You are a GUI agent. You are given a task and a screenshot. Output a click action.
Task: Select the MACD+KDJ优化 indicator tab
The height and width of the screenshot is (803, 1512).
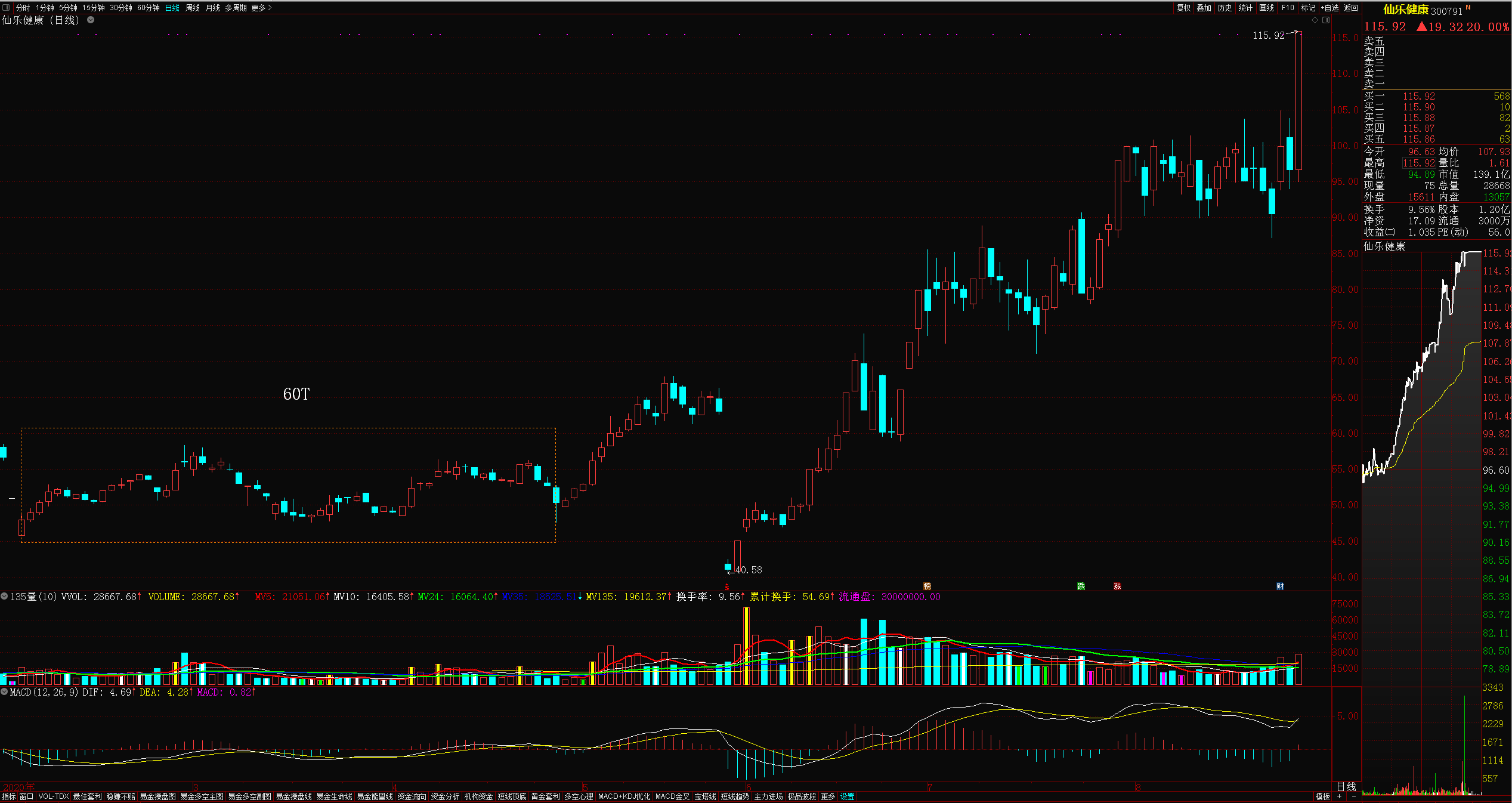[x=624, y=796]
